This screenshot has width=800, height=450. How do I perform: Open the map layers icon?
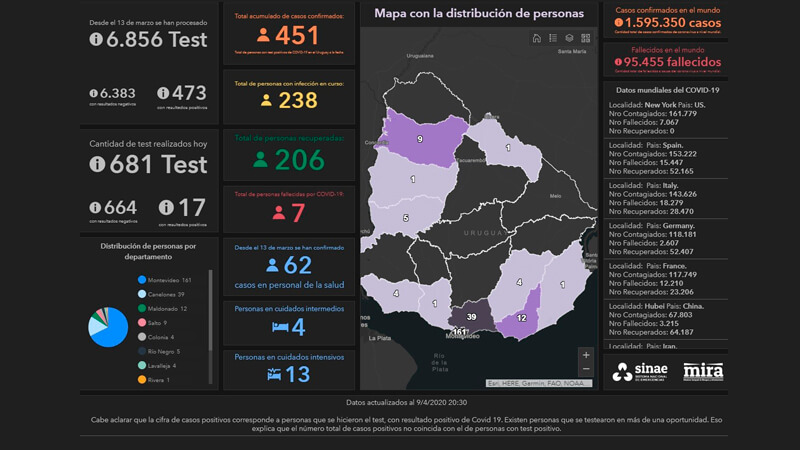[569, 38]
